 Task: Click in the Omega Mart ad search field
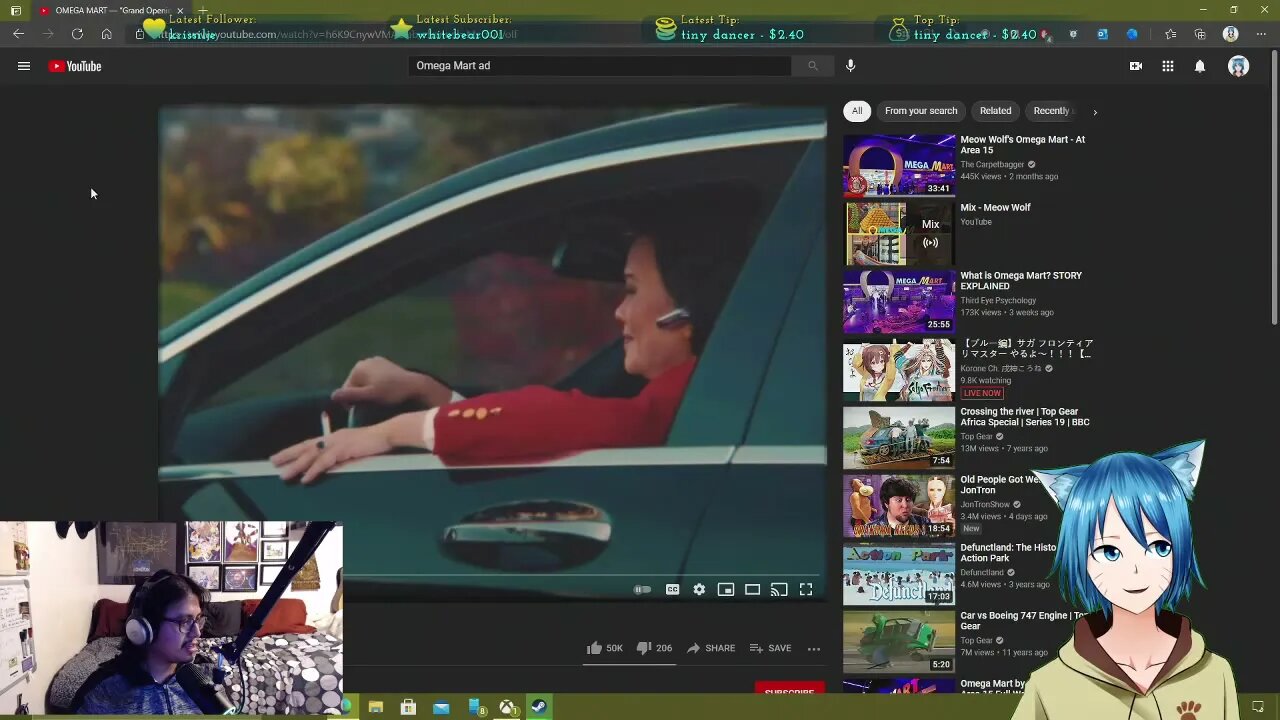coord(599,66)
